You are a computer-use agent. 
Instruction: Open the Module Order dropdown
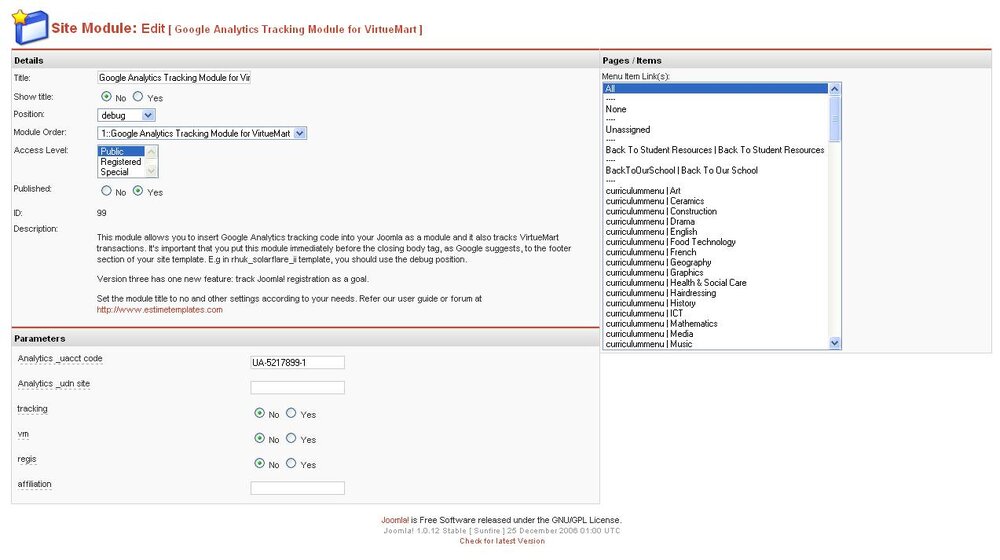click(x=202, y=133)
